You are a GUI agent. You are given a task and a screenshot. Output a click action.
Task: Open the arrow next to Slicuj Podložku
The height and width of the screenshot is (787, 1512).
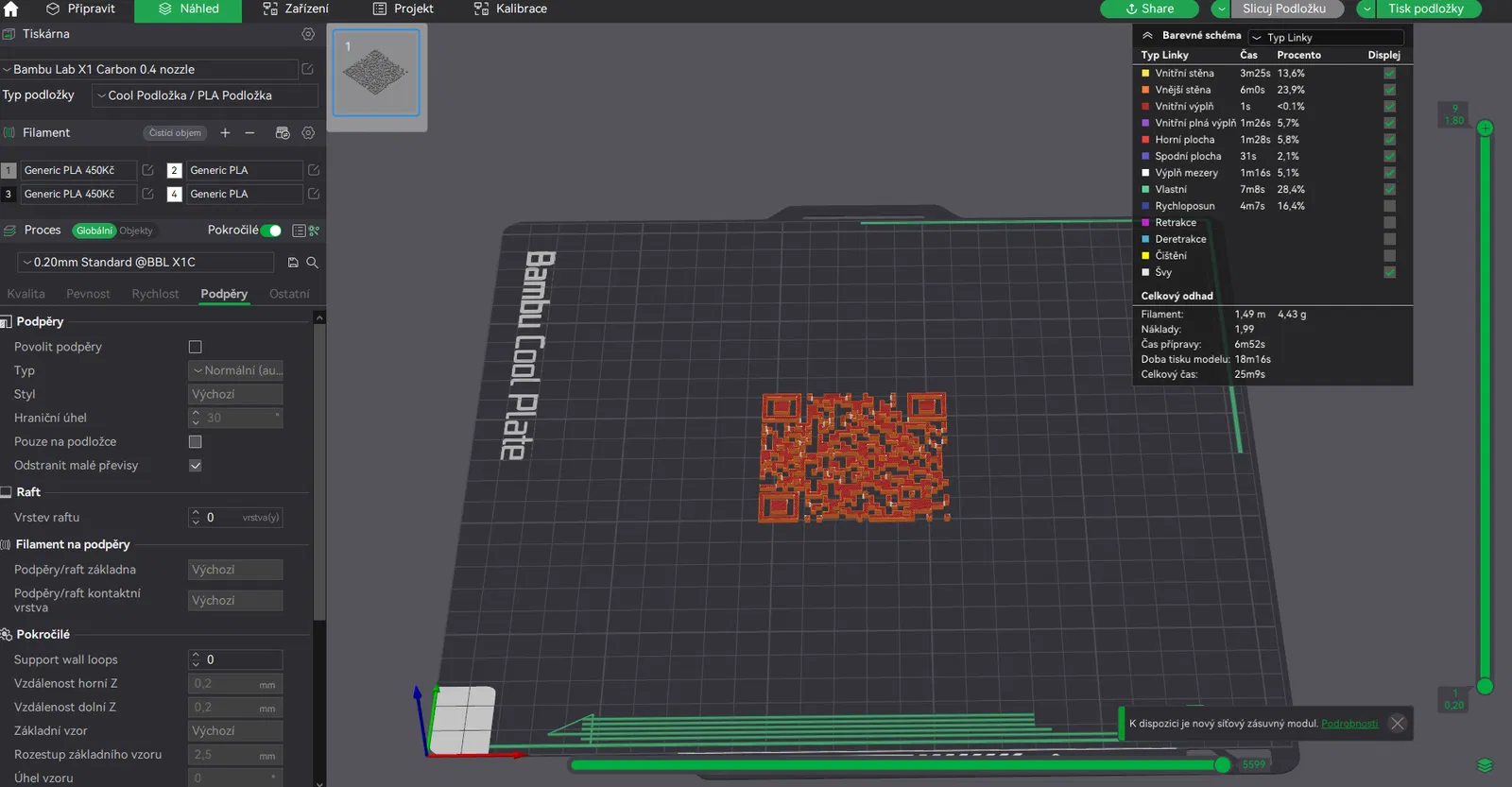(1221, 9)
